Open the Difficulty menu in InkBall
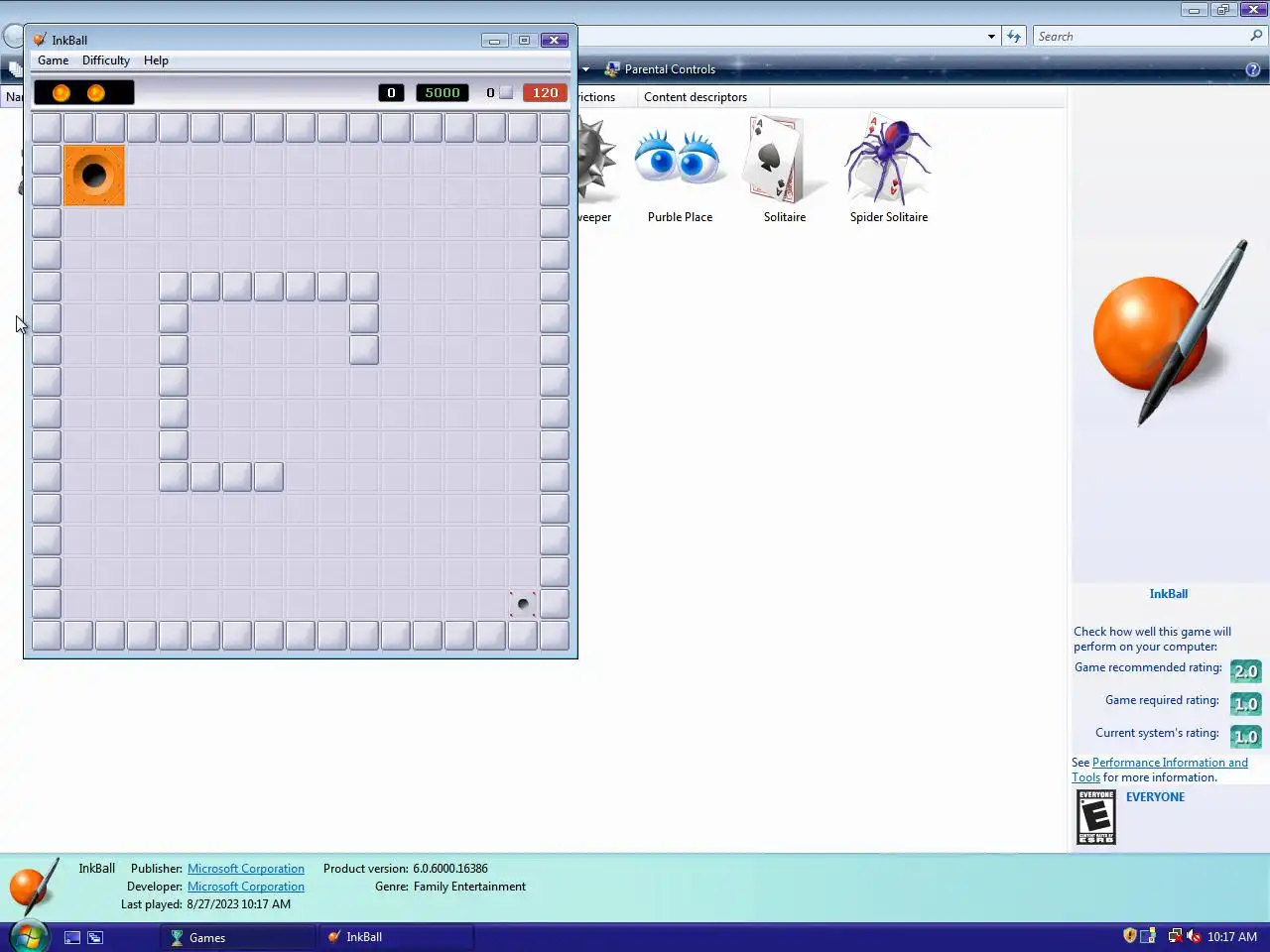Viewport: 1270px width, 952px height. pyautogui.click(x=106, y=60)
